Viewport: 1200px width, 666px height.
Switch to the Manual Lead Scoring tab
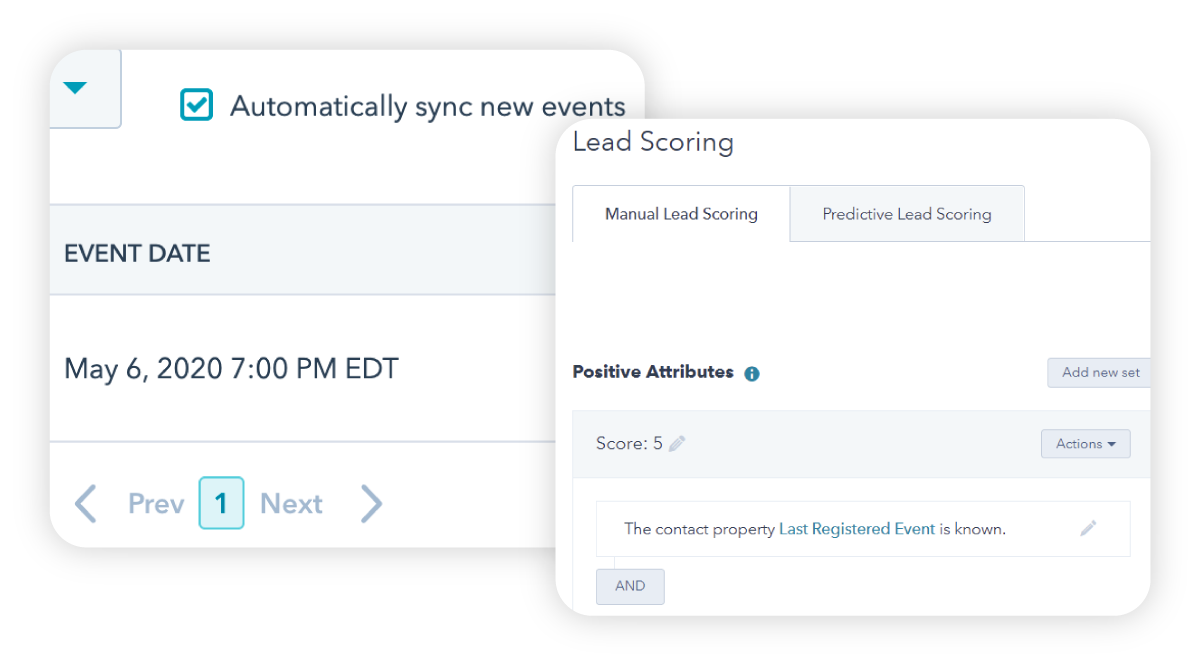coord(681,214)
